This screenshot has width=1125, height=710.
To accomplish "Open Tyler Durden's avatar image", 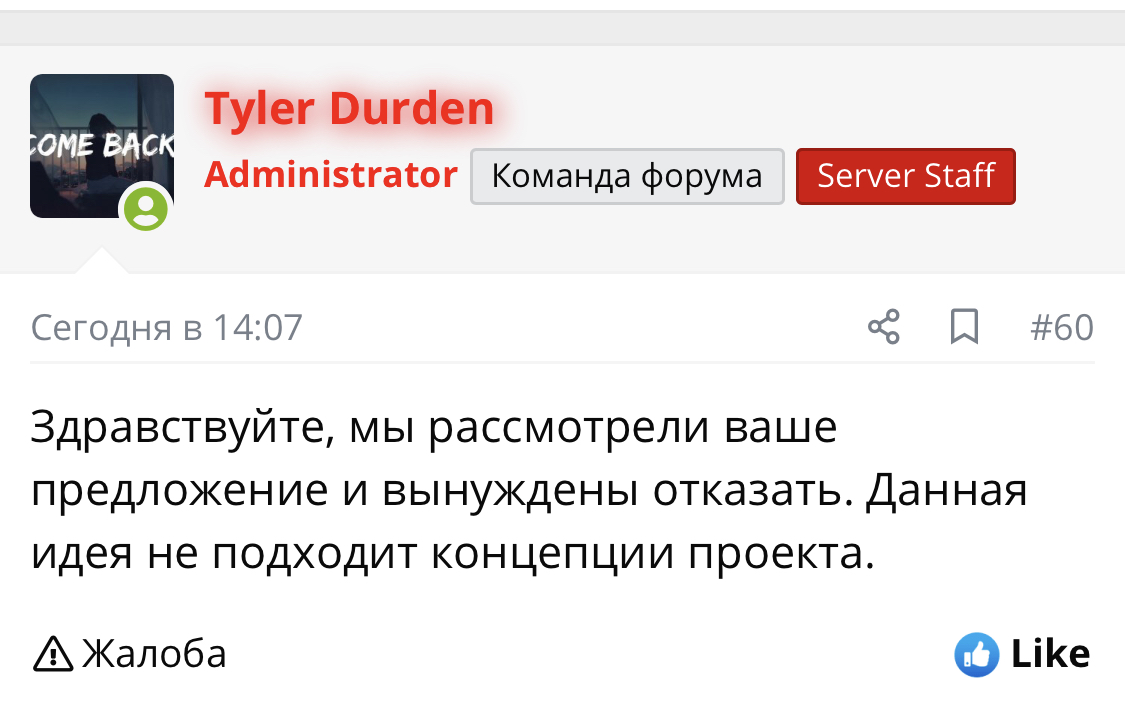I will click(x=101, y=145).
